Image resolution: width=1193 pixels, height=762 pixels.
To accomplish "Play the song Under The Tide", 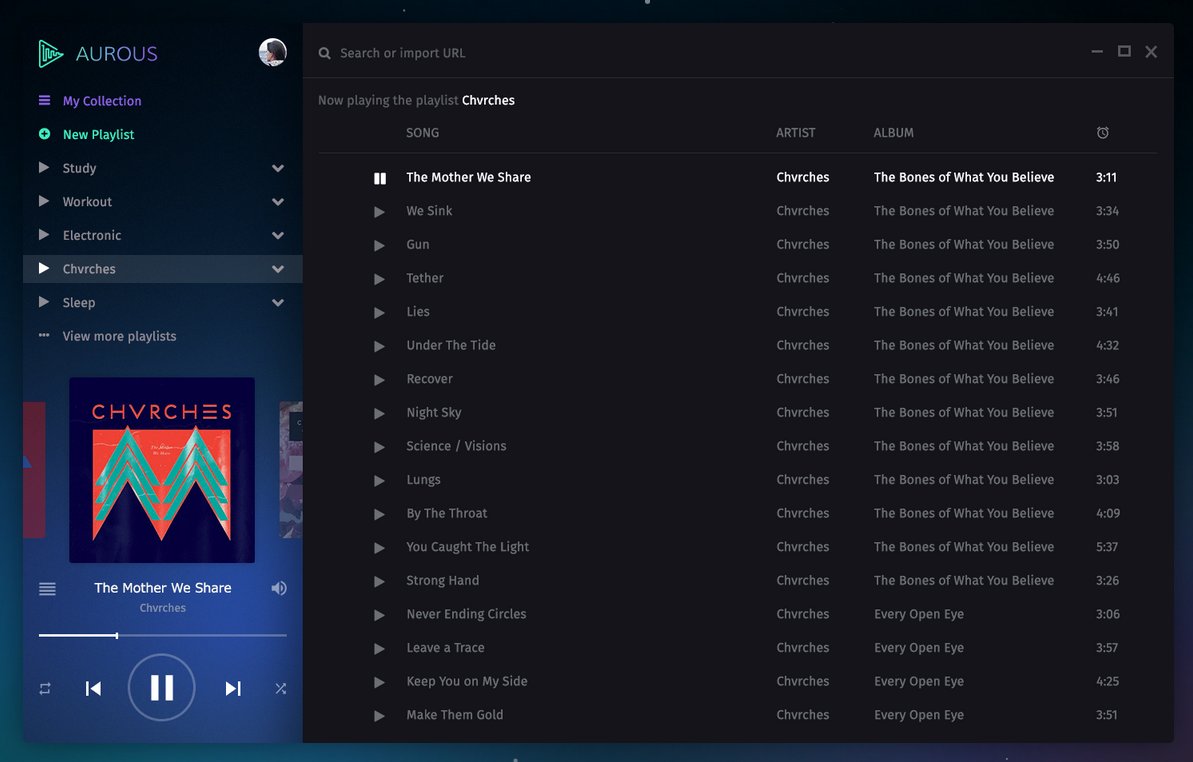I will coord(379,346).
